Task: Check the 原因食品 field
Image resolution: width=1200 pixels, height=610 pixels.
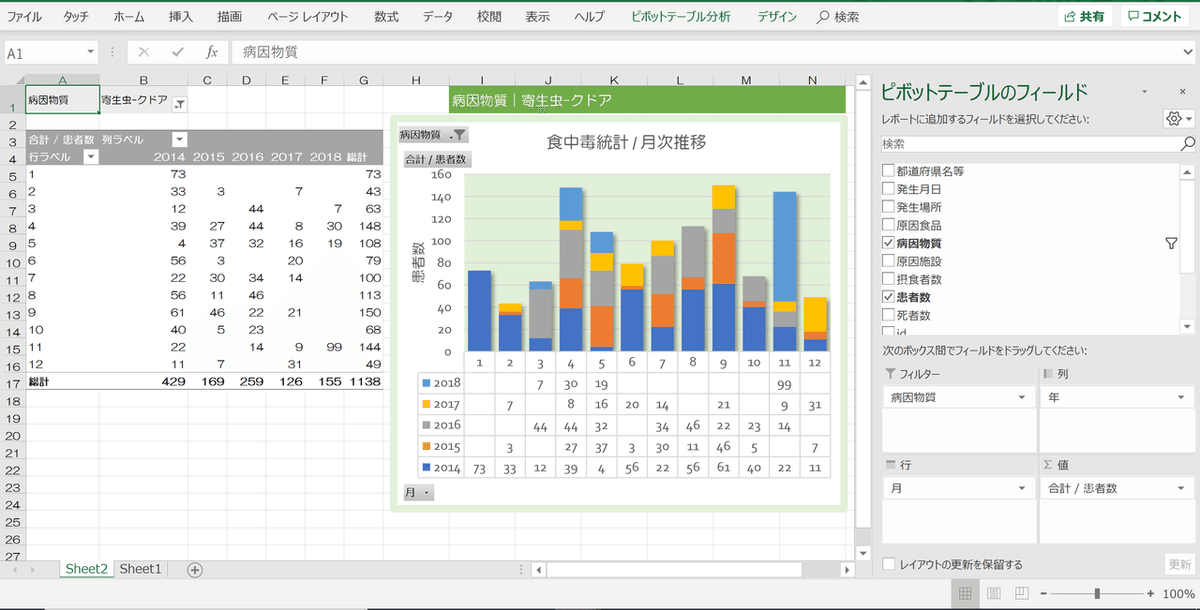Action: click(888, 224)
